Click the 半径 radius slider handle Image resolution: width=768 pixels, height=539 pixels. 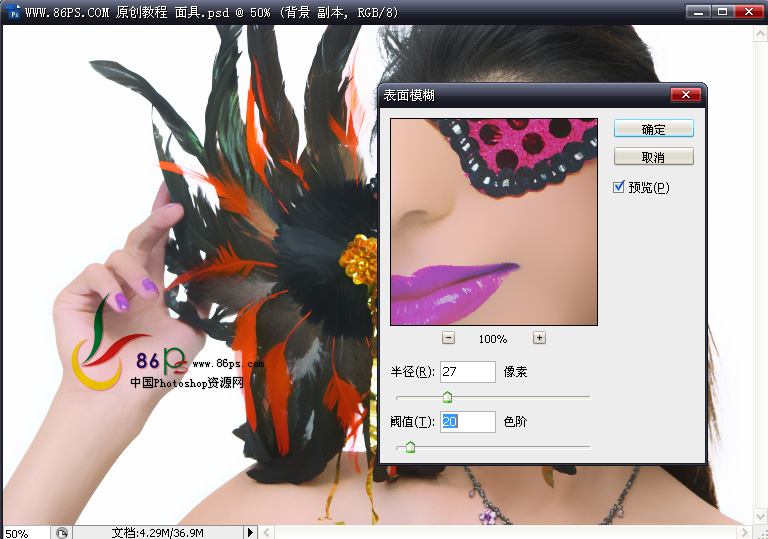447,398
